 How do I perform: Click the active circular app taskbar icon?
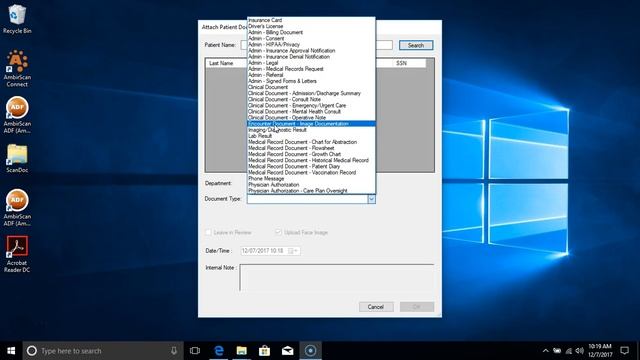point(310,351)
